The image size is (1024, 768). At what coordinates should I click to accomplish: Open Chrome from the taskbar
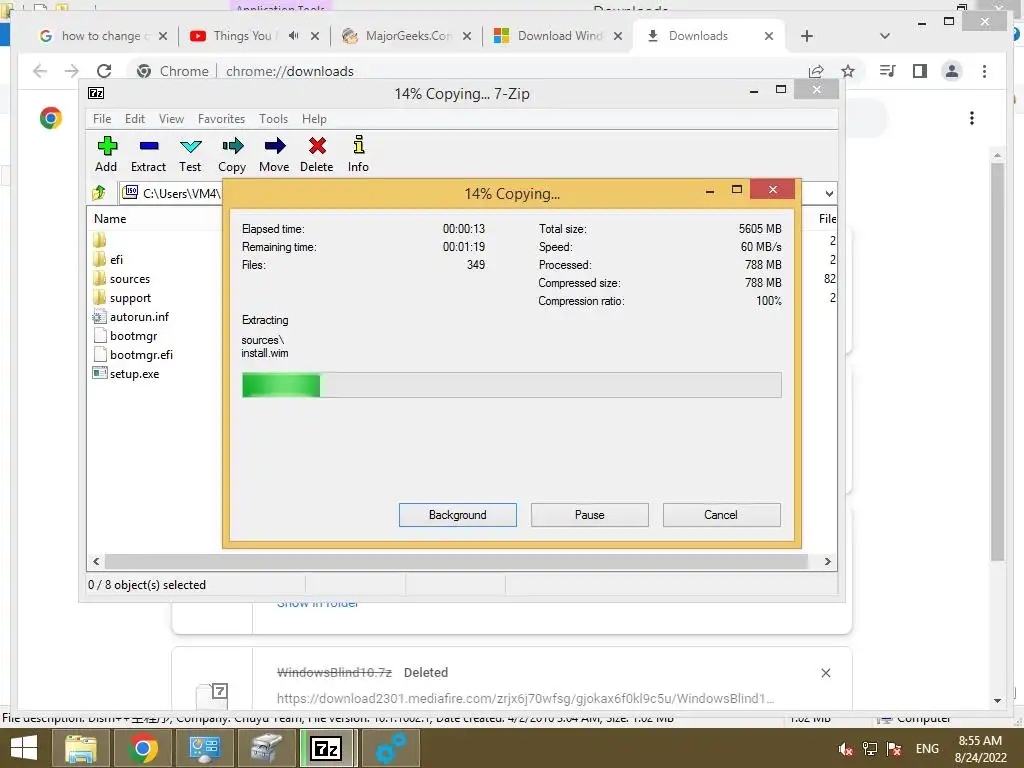click(x=143, y=748)
